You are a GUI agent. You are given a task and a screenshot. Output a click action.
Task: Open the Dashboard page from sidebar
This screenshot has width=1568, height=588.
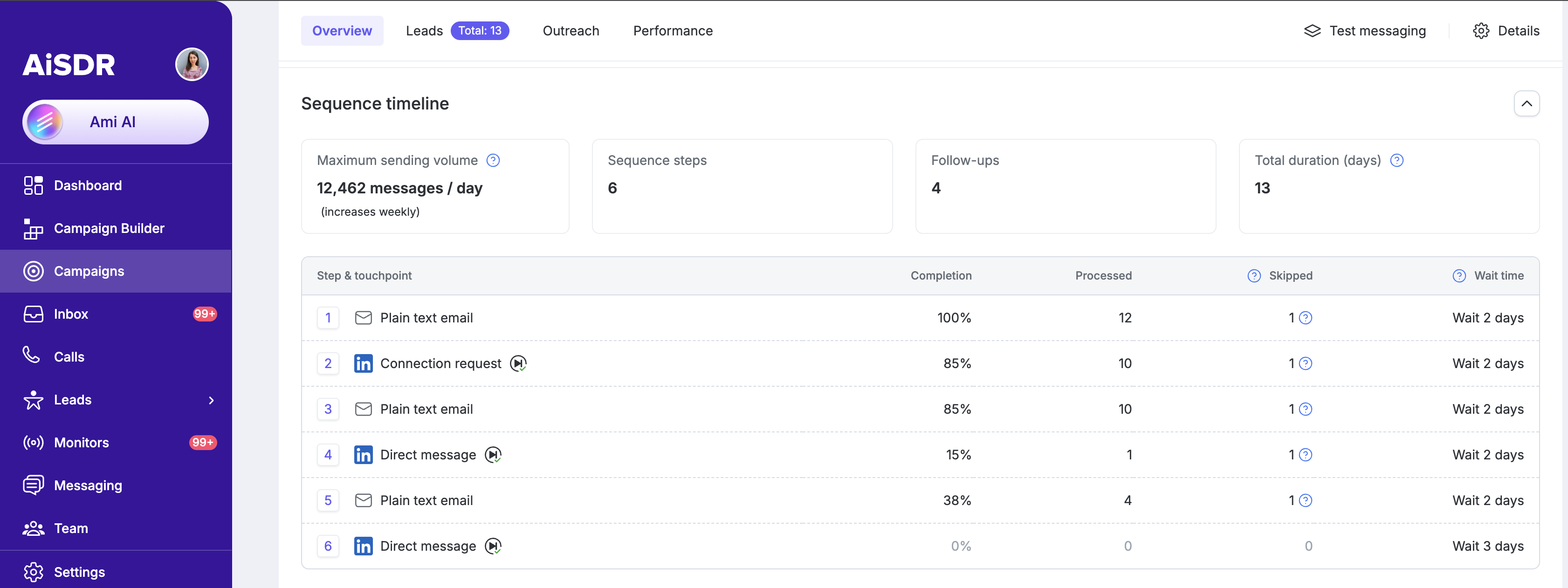pyautogui.click(x=116, y=185)
